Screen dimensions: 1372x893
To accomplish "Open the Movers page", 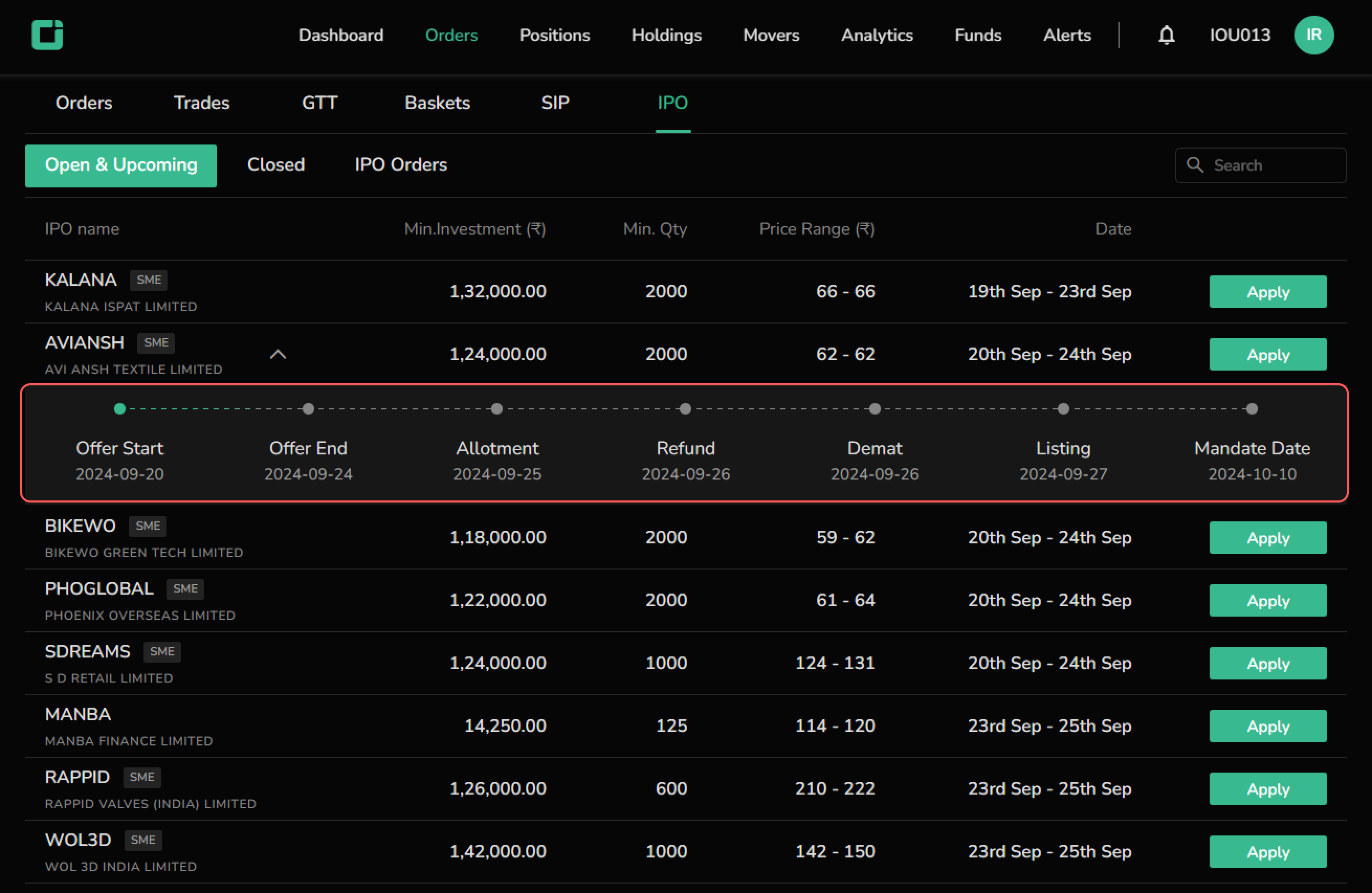I will click(x=771, y=35).
